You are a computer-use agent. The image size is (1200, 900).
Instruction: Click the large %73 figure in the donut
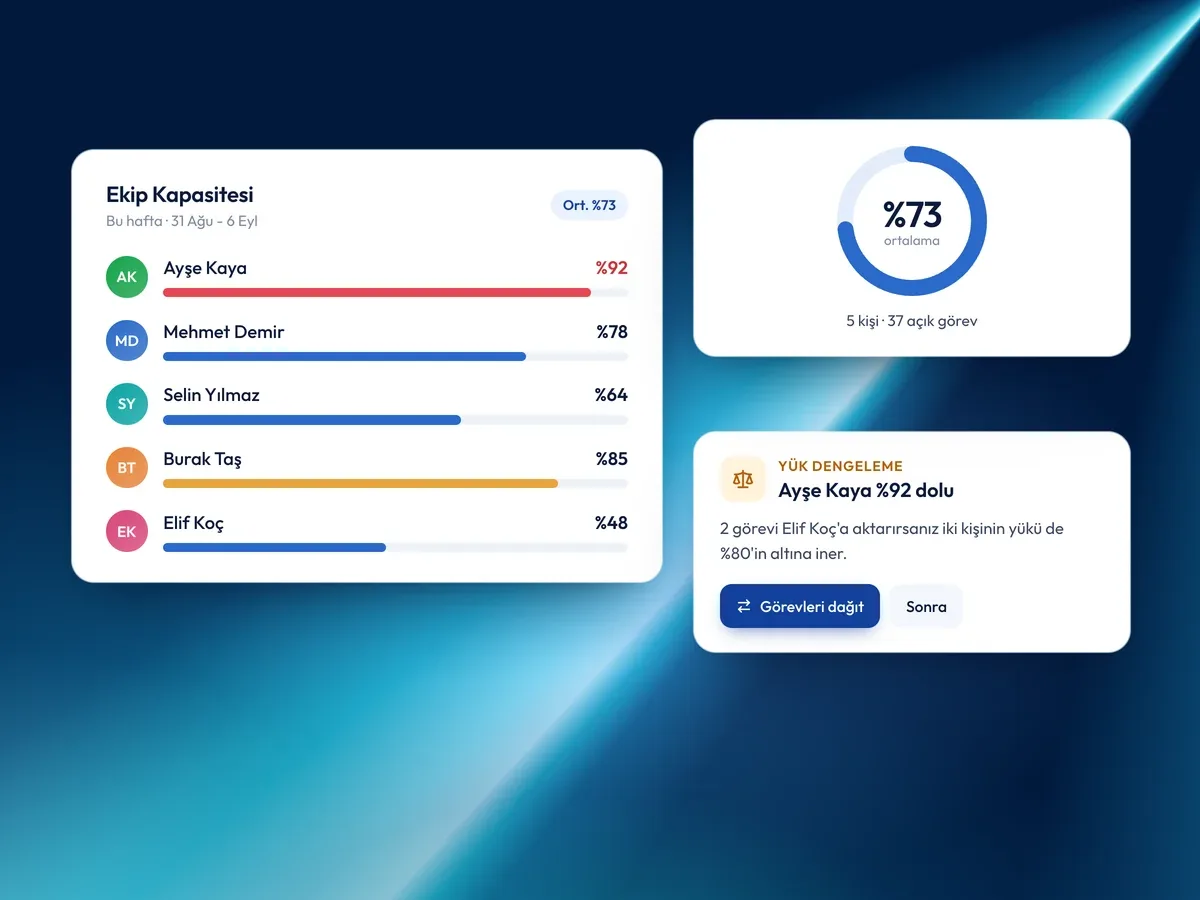(x=912, y=214)
